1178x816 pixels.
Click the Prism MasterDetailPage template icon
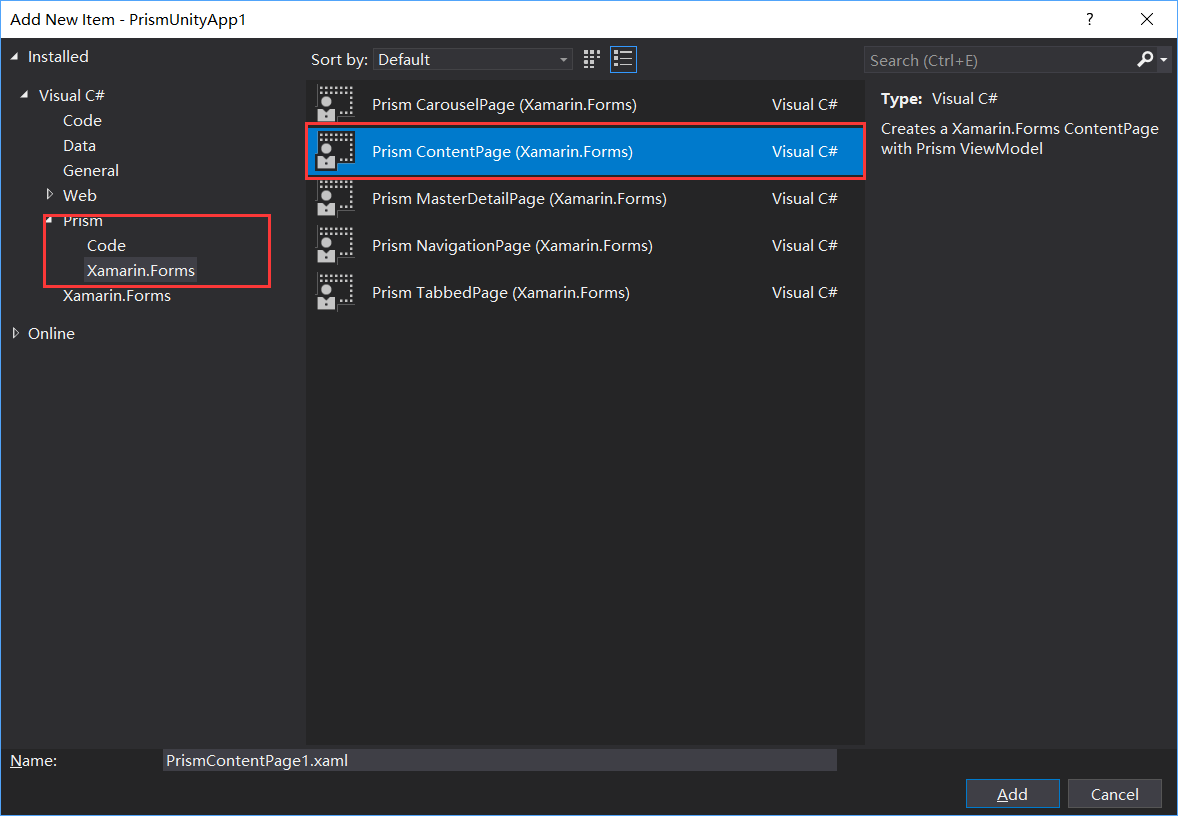point(335,198)
